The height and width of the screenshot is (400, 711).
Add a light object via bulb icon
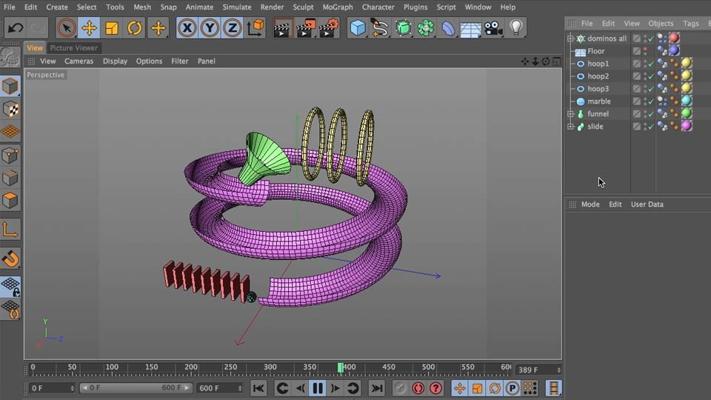point(516,28)
